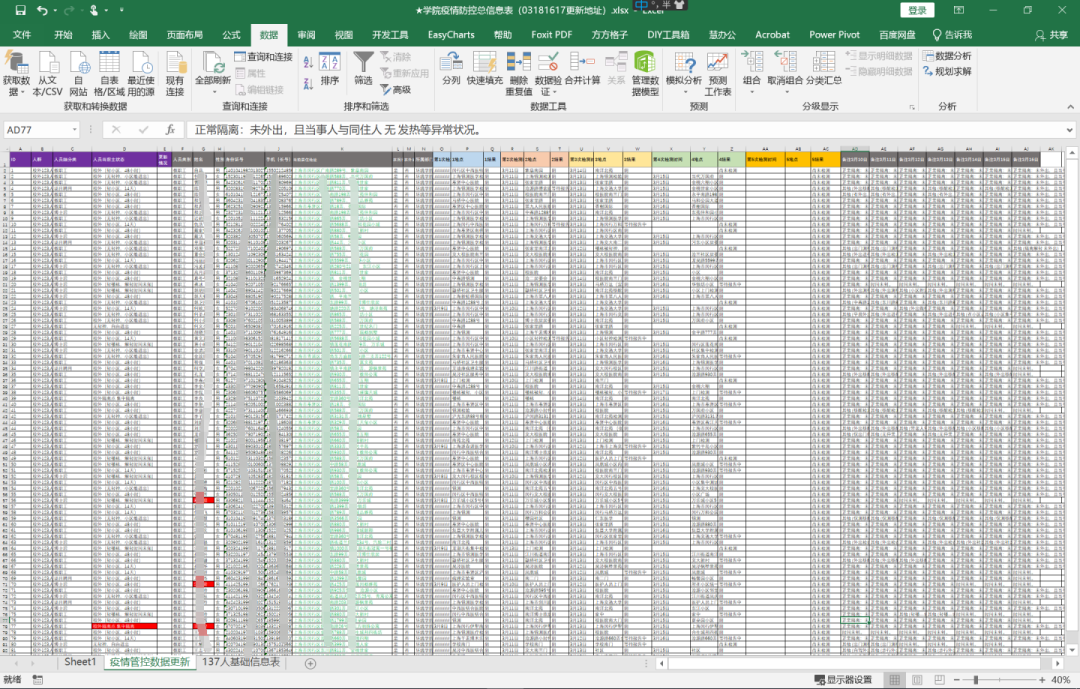Open the Name Box dropdown for AD77
1080x689 pixels.
[x=74, y=130]
